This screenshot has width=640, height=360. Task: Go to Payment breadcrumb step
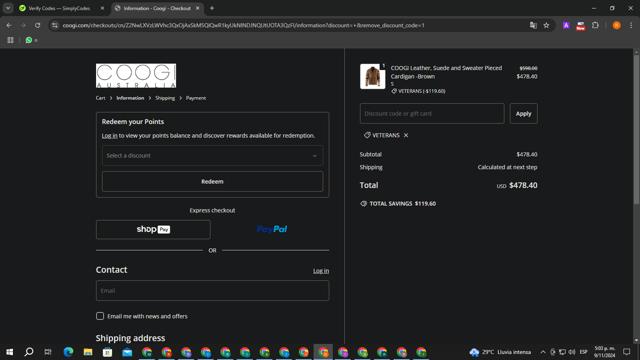point(196,98)
